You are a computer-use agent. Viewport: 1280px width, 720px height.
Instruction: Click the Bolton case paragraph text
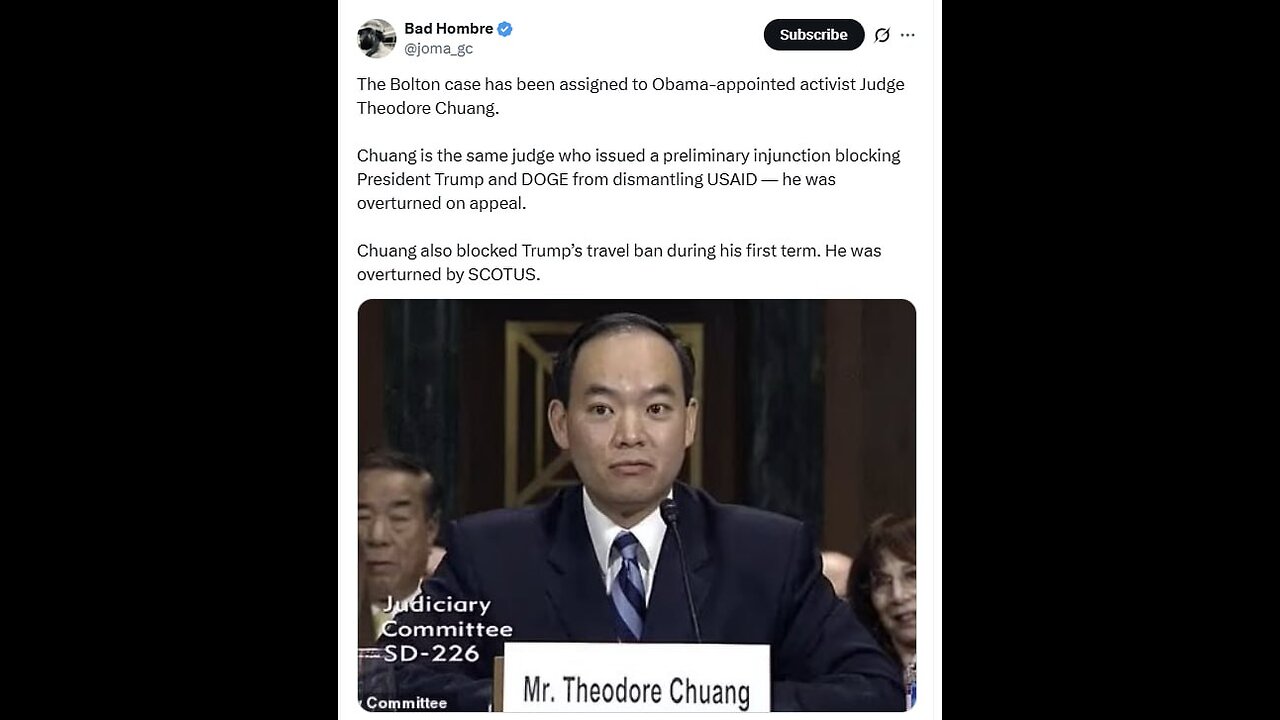(630, 96)
